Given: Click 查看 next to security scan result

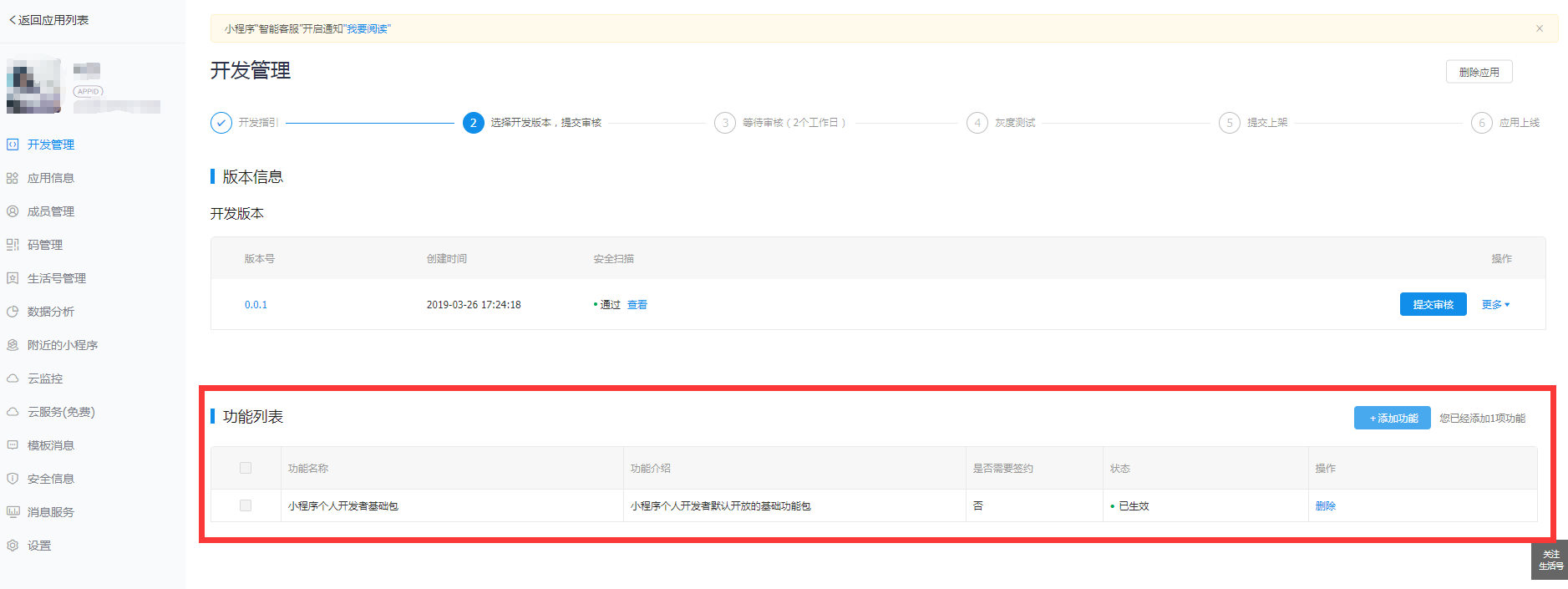Looking at the screenshot, I should click(x=637, y=305).
